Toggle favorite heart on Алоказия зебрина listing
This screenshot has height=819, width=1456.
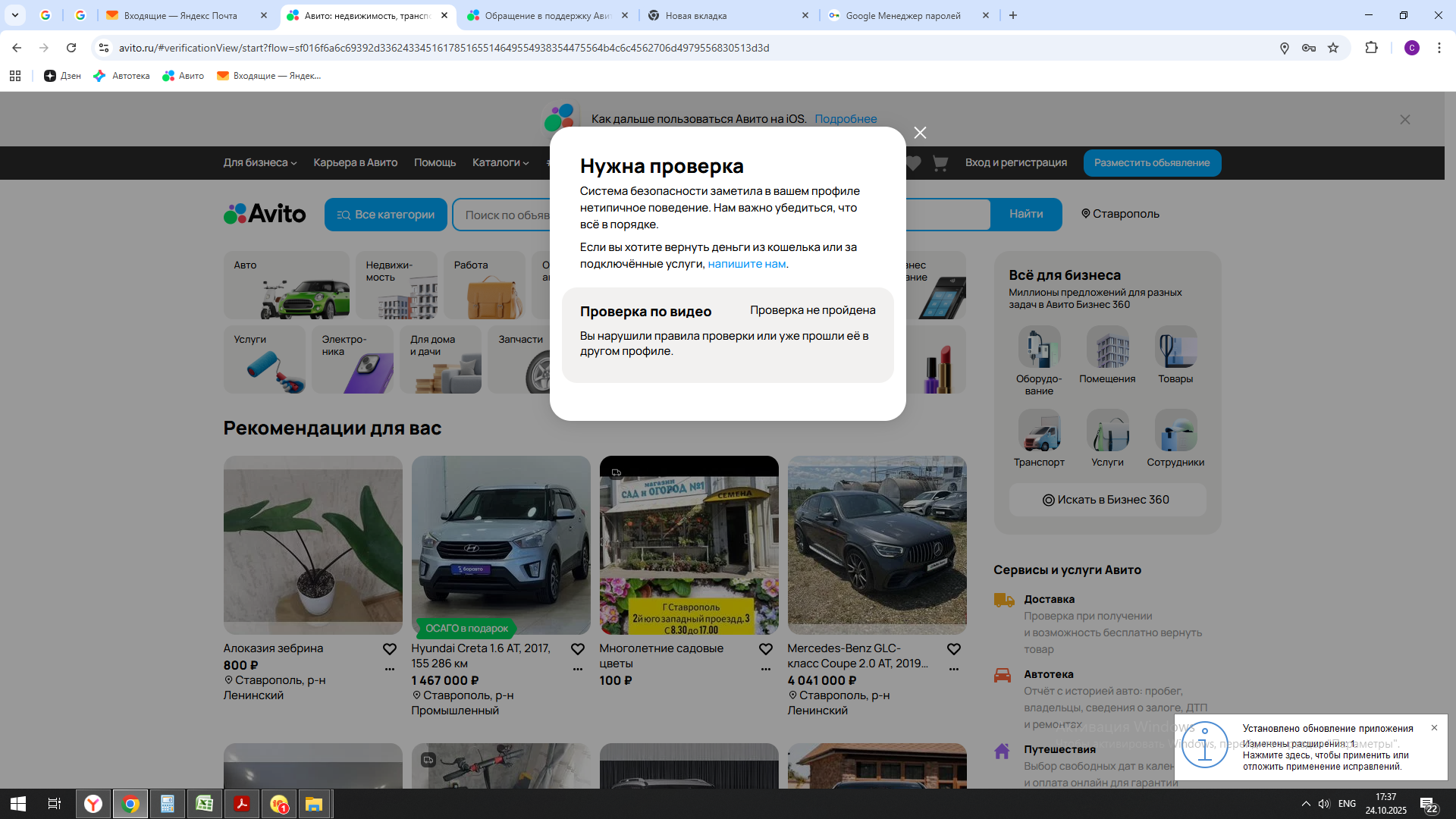point(390,649)
